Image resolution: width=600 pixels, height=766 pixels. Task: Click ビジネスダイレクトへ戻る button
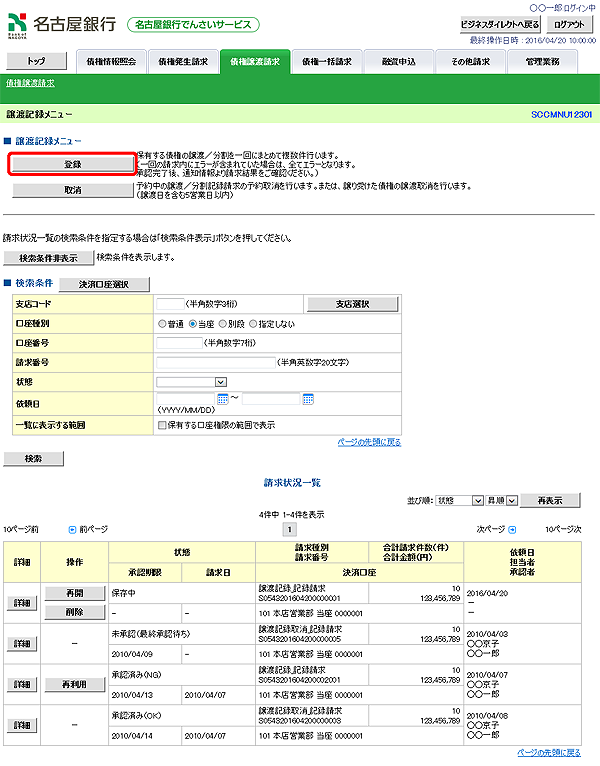click(x=500, y=24)
